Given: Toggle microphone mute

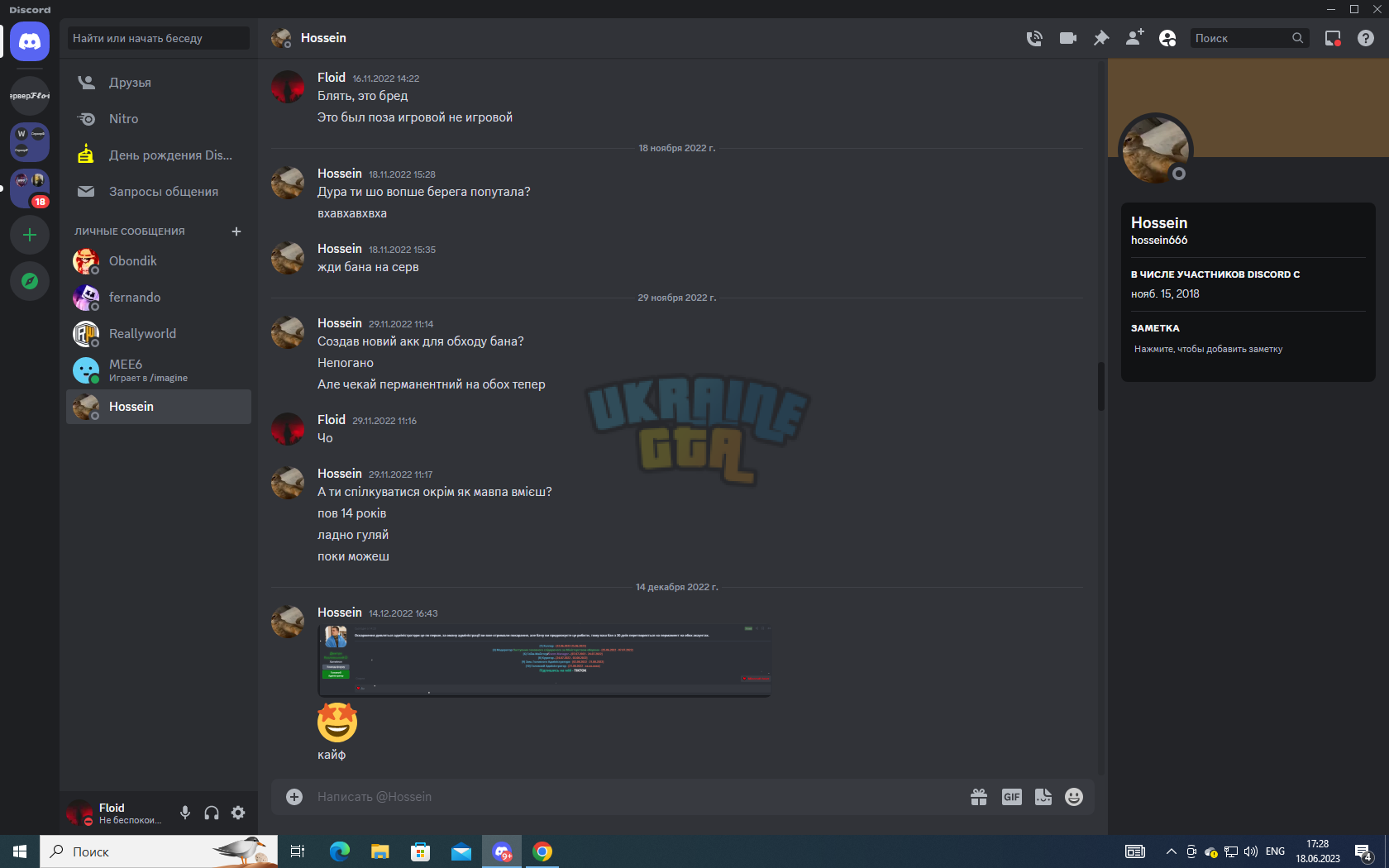Looking at the screenshot, I should (185, 813).
